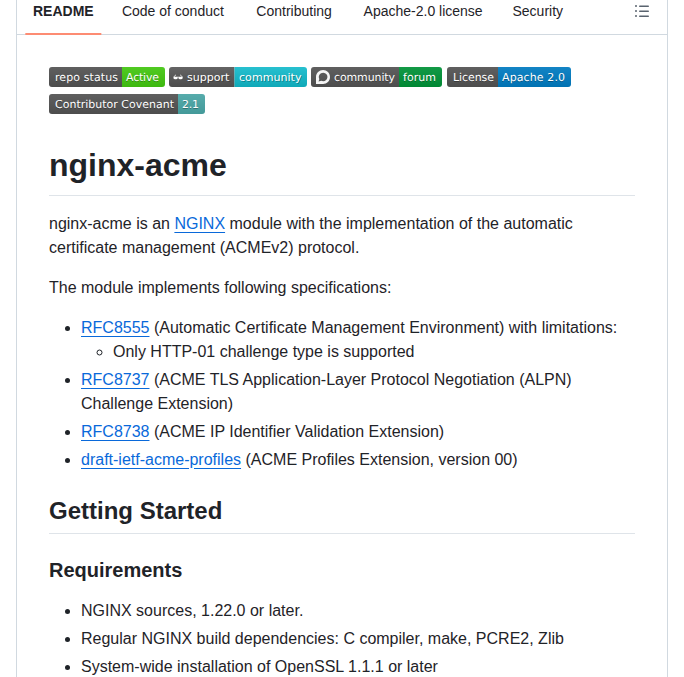
Task: Click 'NGINX sources, 1.22.0 or later.' item
Action: (192, 611)
